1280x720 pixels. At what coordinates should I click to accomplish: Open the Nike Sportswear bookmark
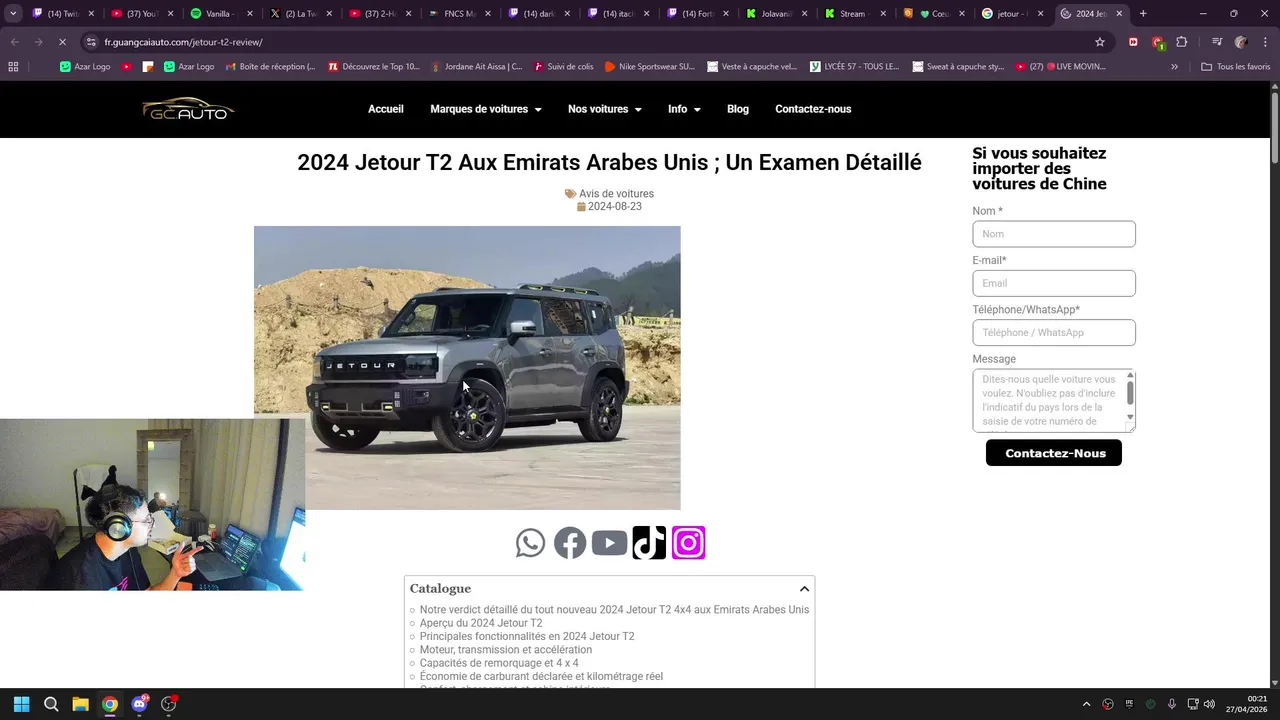[x=649, y=67]
